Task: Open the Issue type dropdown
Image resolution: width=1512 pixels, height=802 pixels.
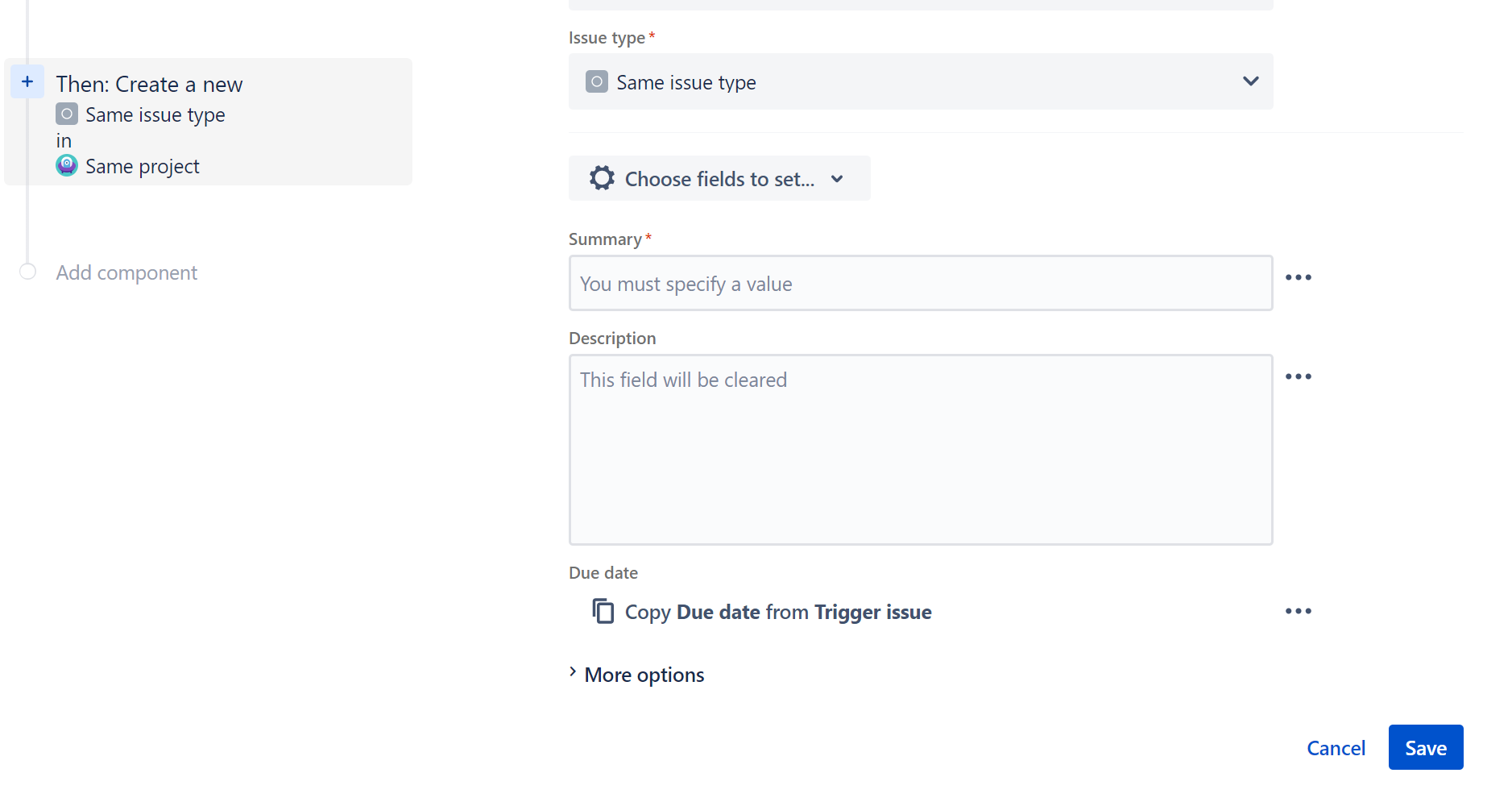Action: (921, 81)
